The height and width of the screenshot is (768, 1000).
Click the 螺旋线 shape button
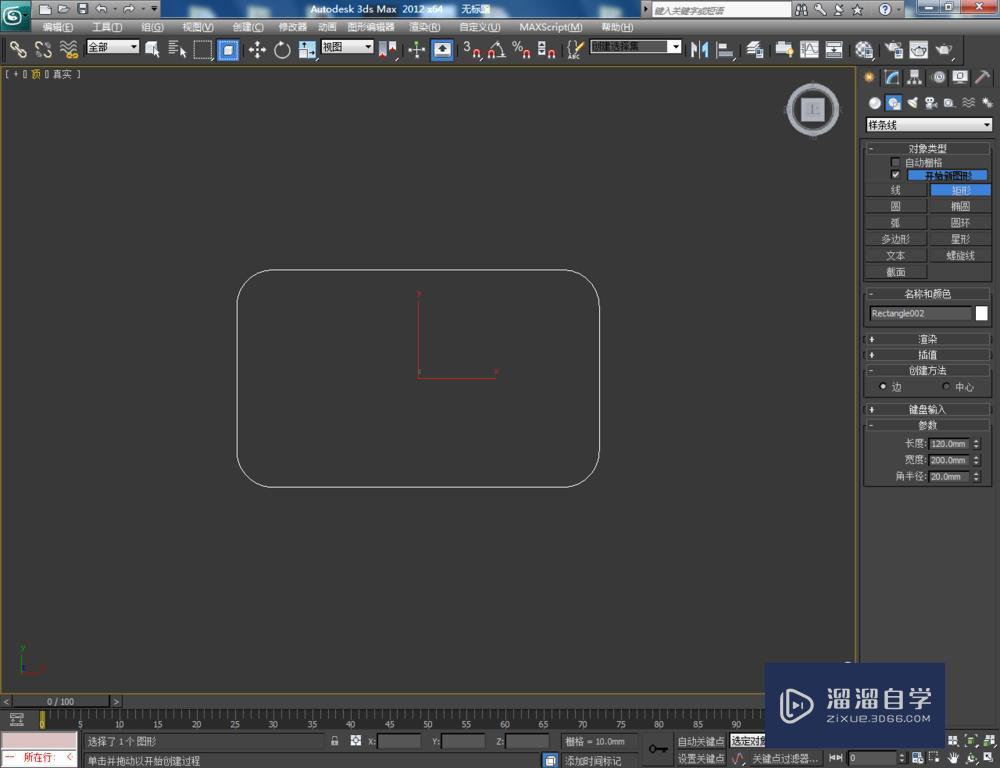pos(959,254)
